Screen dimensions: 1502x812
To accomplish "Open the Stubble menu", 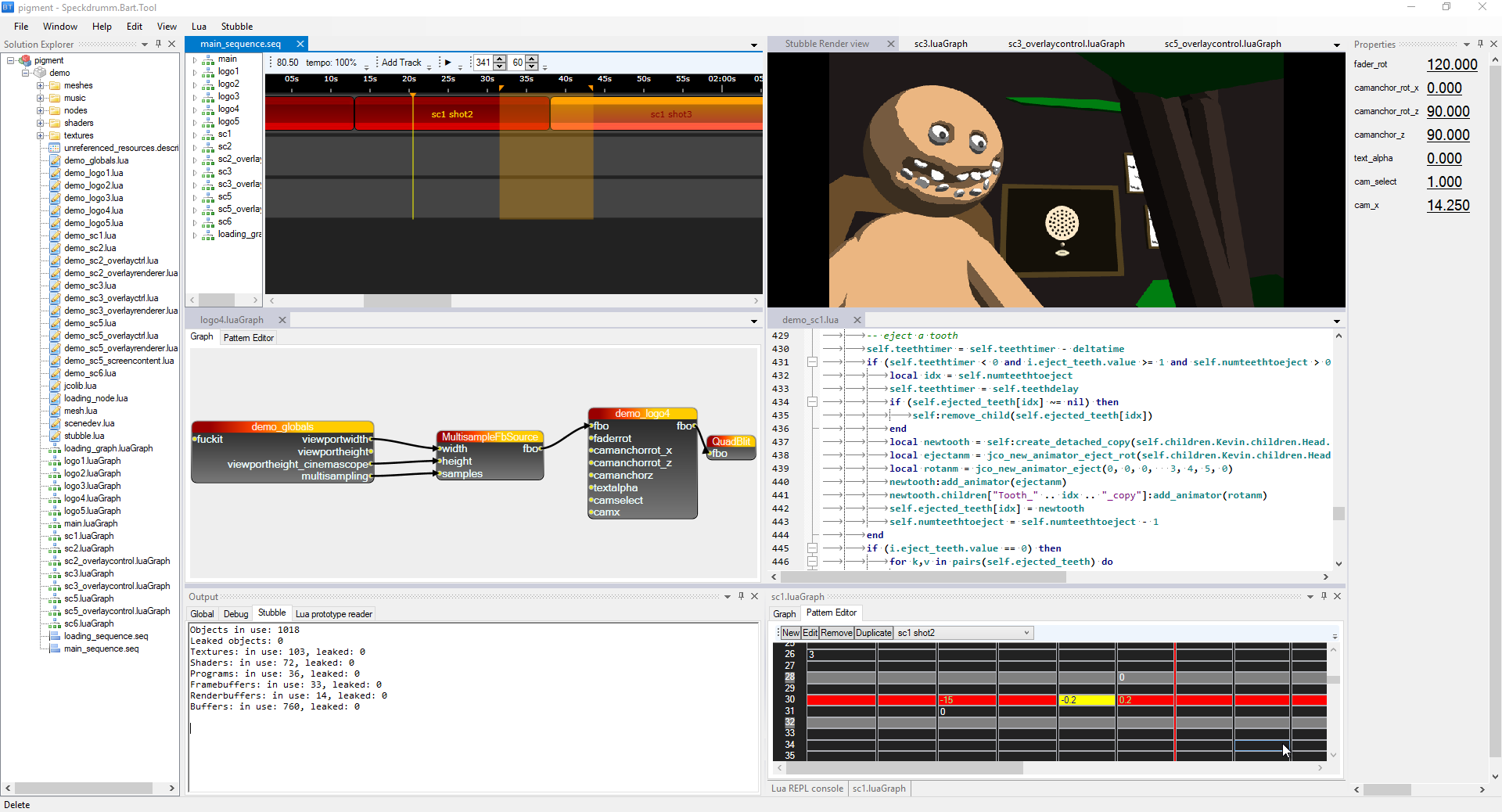I will tap(237, 27).
